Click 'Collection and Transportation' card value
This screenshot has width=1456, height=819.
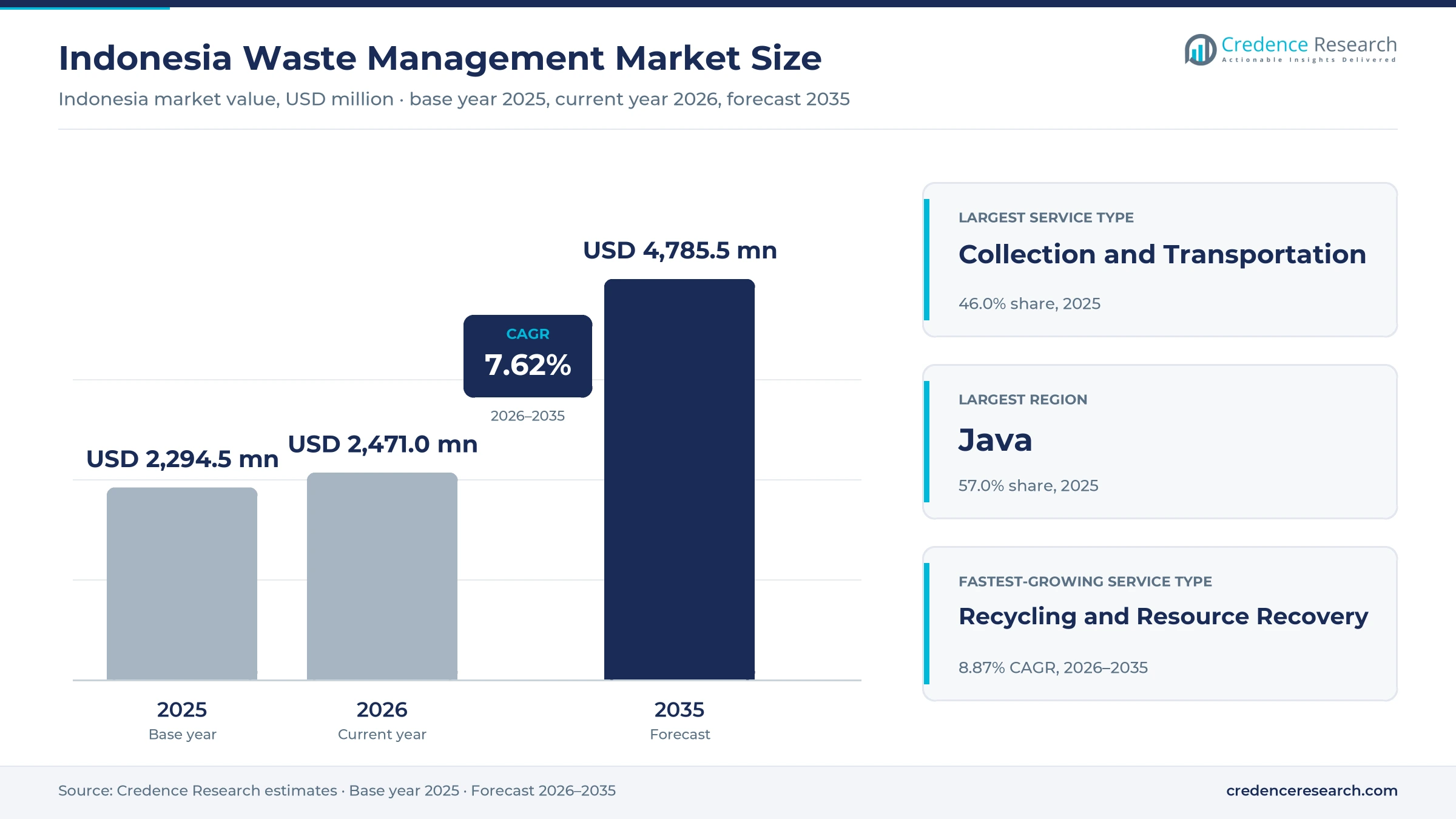click(1162, 255)
